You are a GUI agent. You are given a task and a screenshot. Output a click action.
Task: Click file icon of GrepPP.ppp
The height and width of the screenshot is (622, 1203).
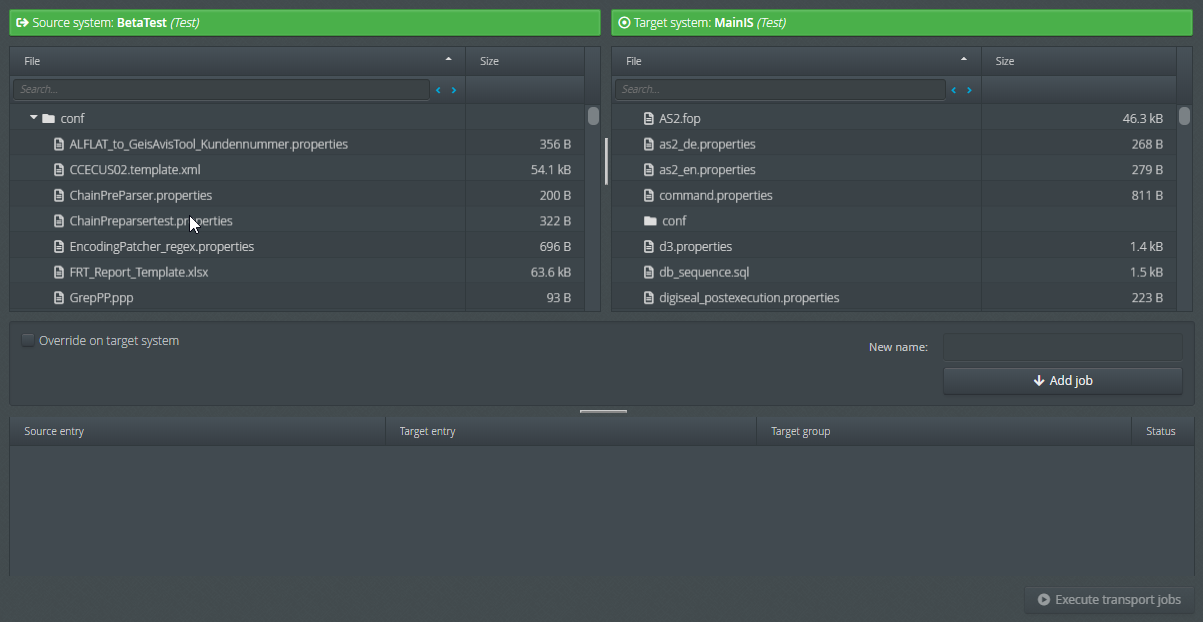pos(59,298)
